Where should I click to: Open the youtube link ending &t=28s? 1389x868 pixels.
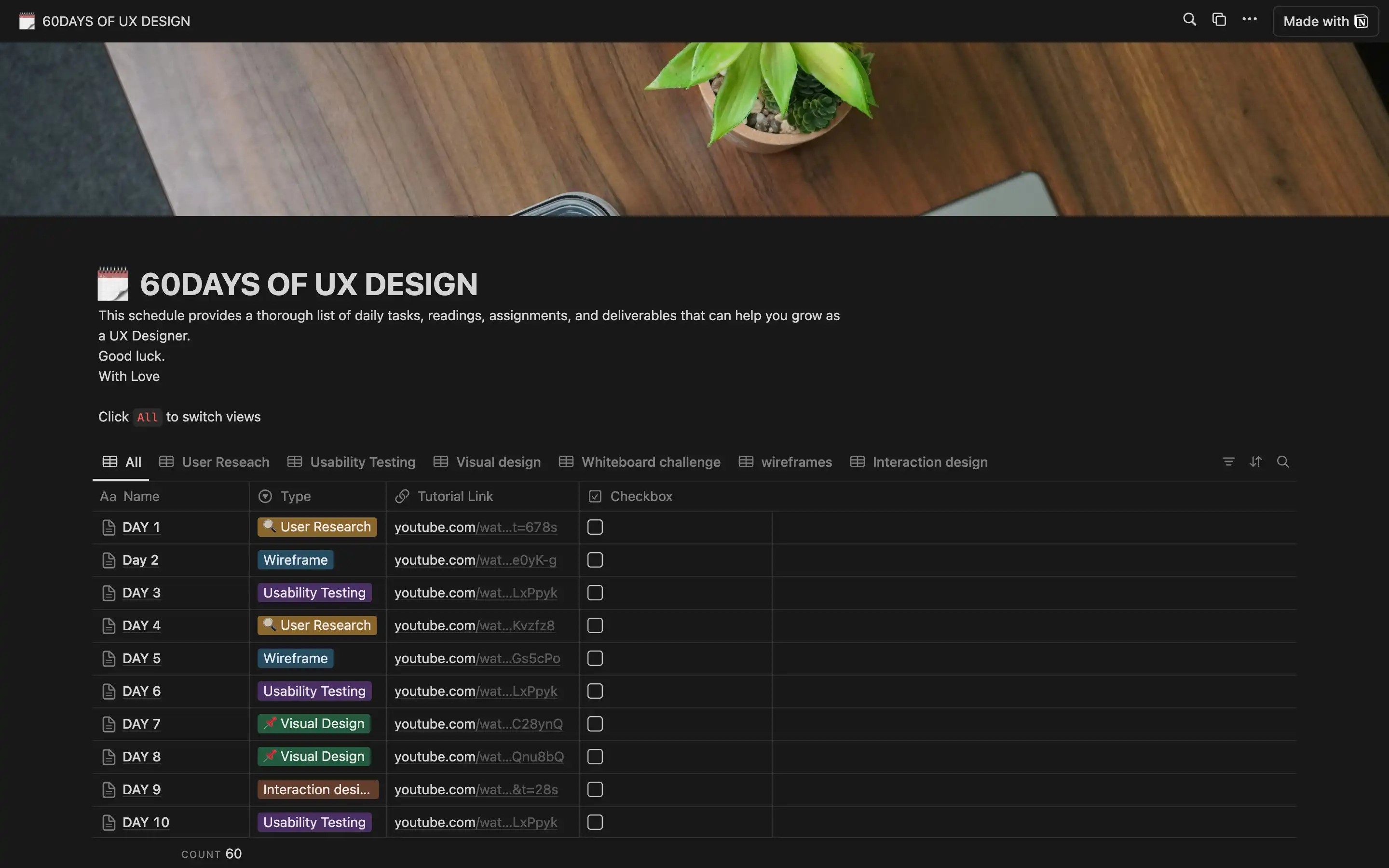coord(477,789)
